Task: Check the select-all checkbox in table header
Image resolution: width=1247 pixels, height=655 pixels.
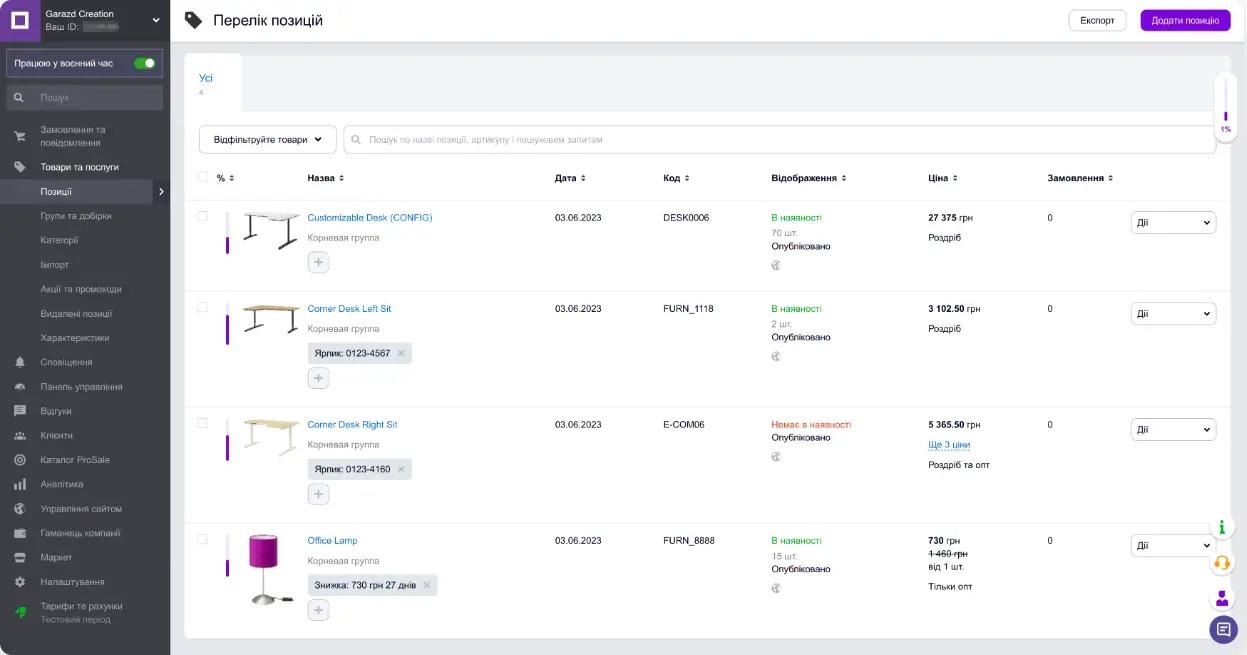Action: pyautogui.click(x=203, y=177)
